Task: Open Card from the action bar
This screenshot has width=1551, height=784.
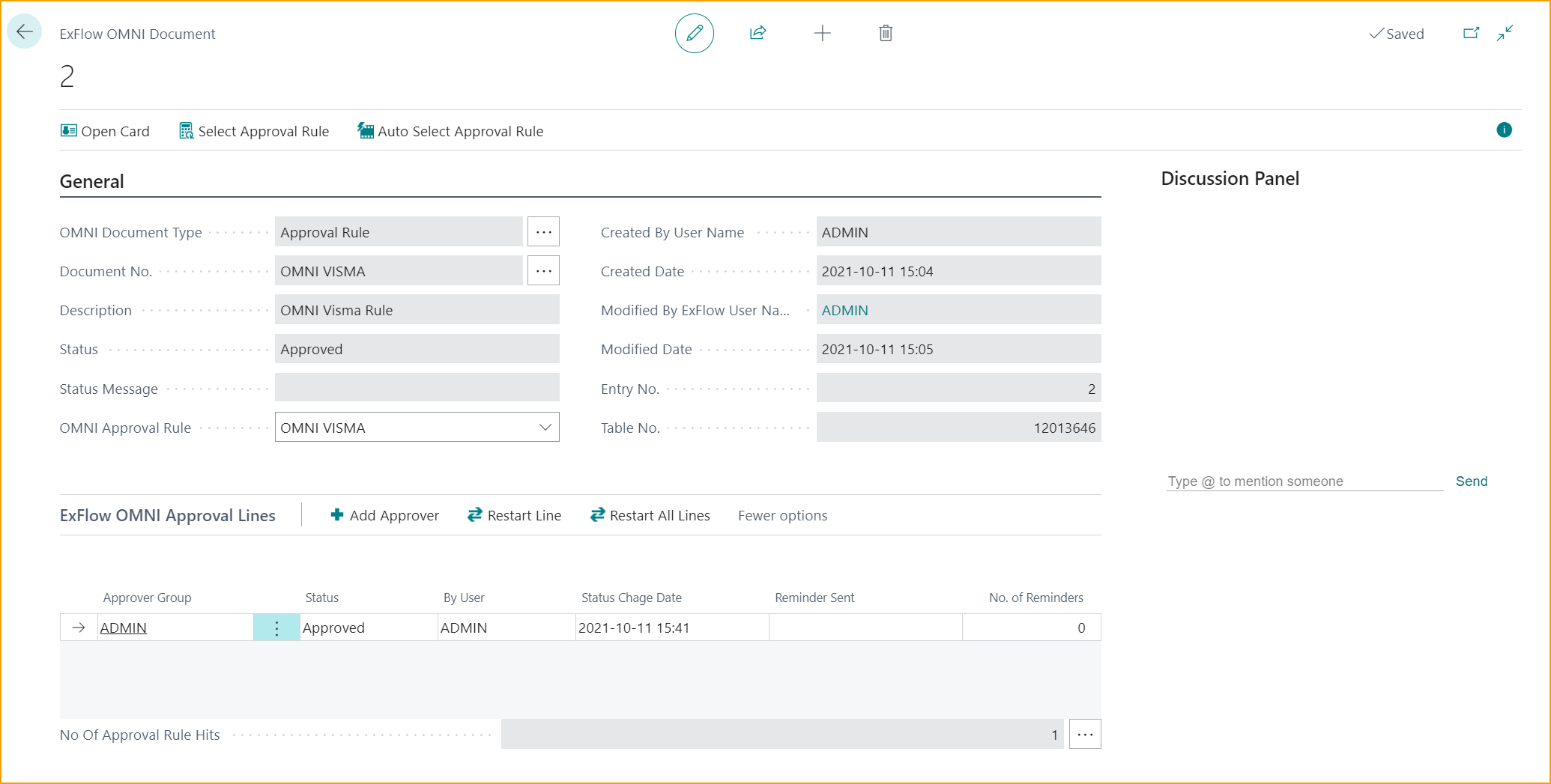Action: click(105, 131)
